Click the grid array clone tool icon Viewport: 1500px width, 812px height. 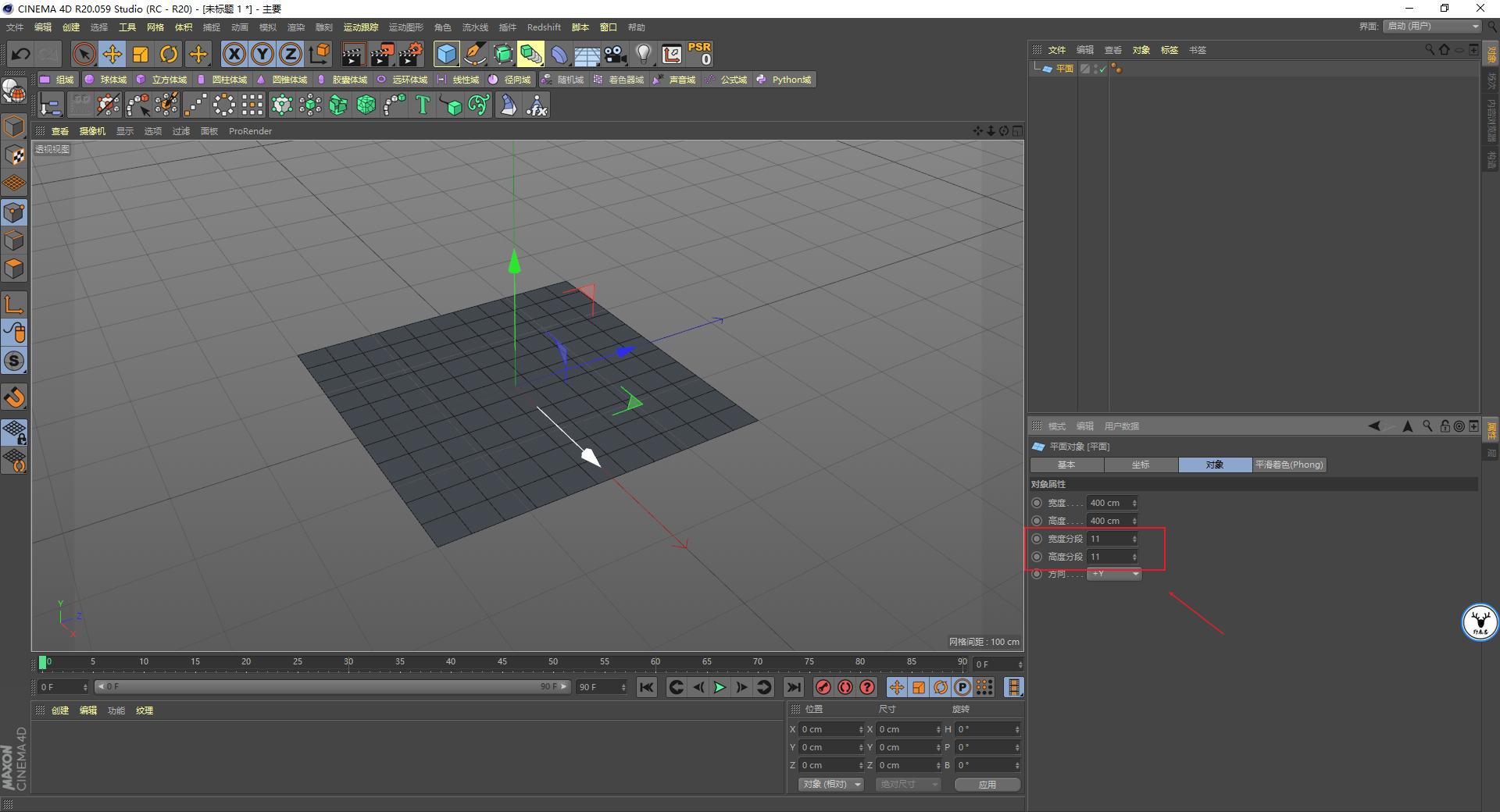(x=252, y=105)
